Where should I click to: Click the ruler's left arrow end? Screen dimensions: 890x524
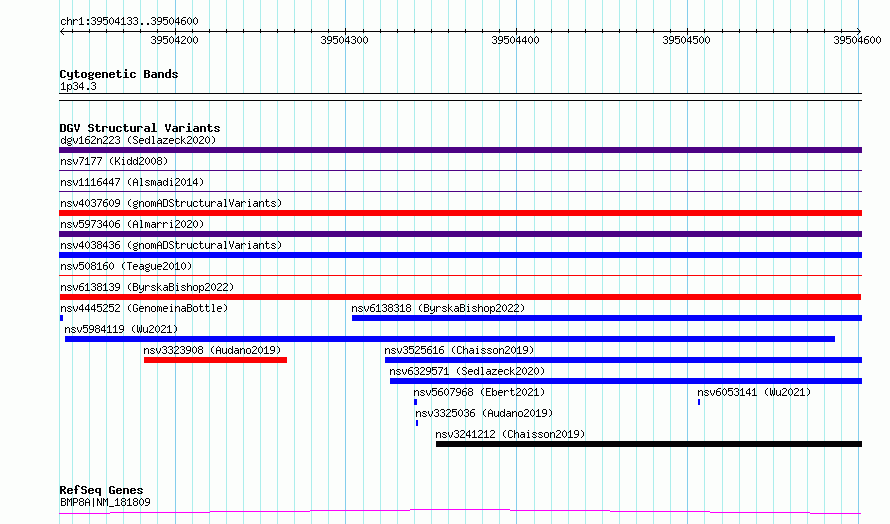pos(62,31)
